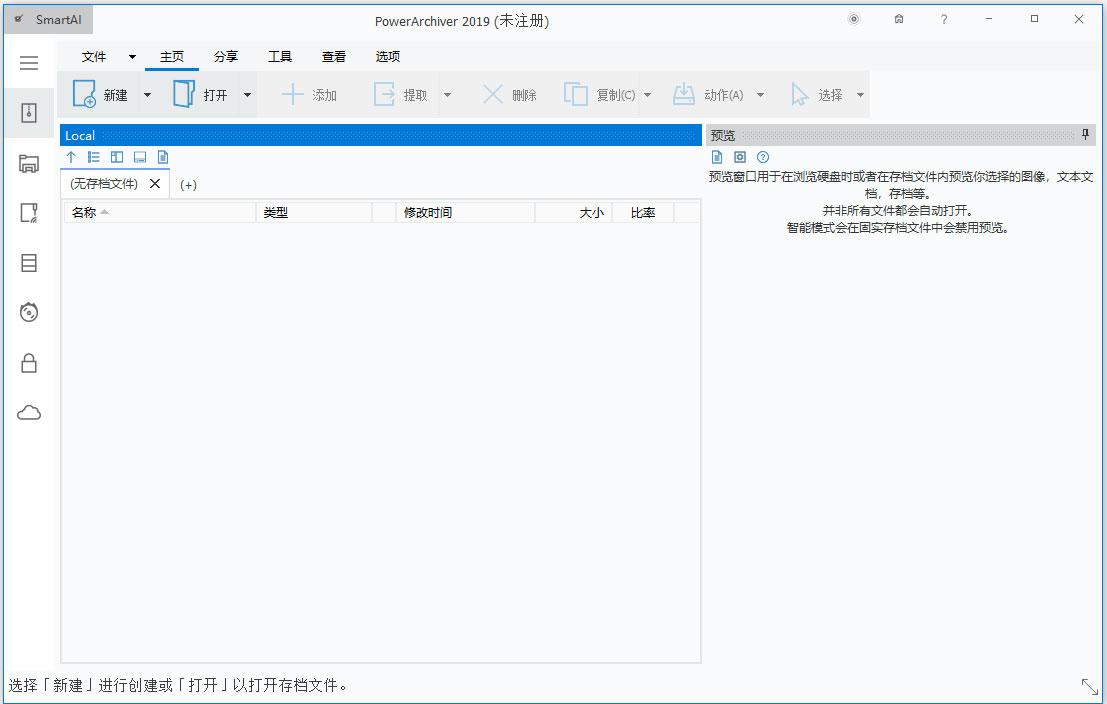This screenshot has height=704, width=1107.
Task: Switch to the 工具 ribbon tab
Action: pos(280,57)
